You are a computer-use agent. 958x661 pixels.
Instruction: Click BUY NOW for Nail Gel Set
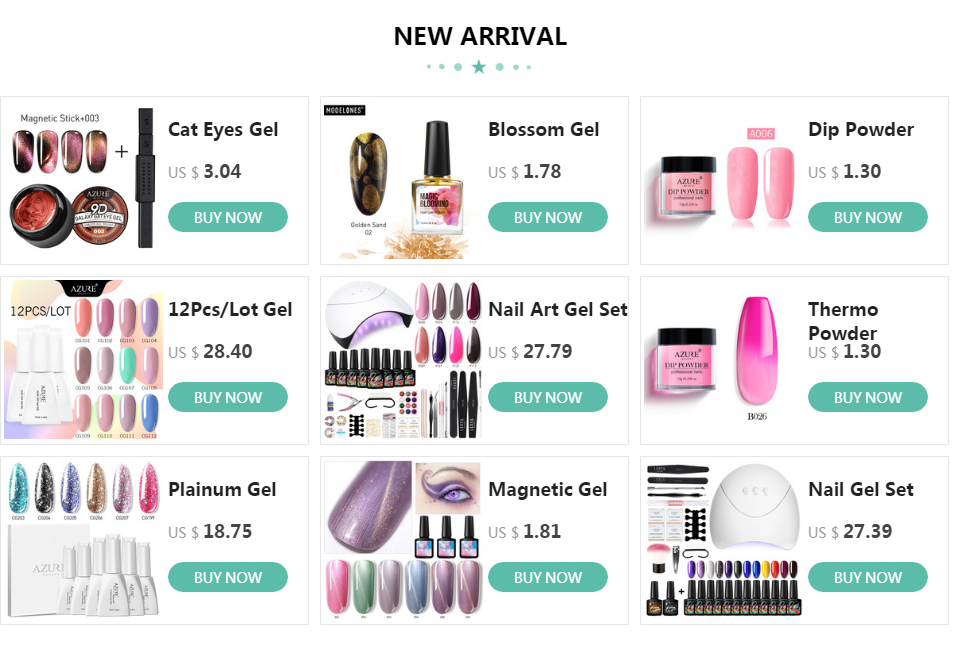click(868, 577)
